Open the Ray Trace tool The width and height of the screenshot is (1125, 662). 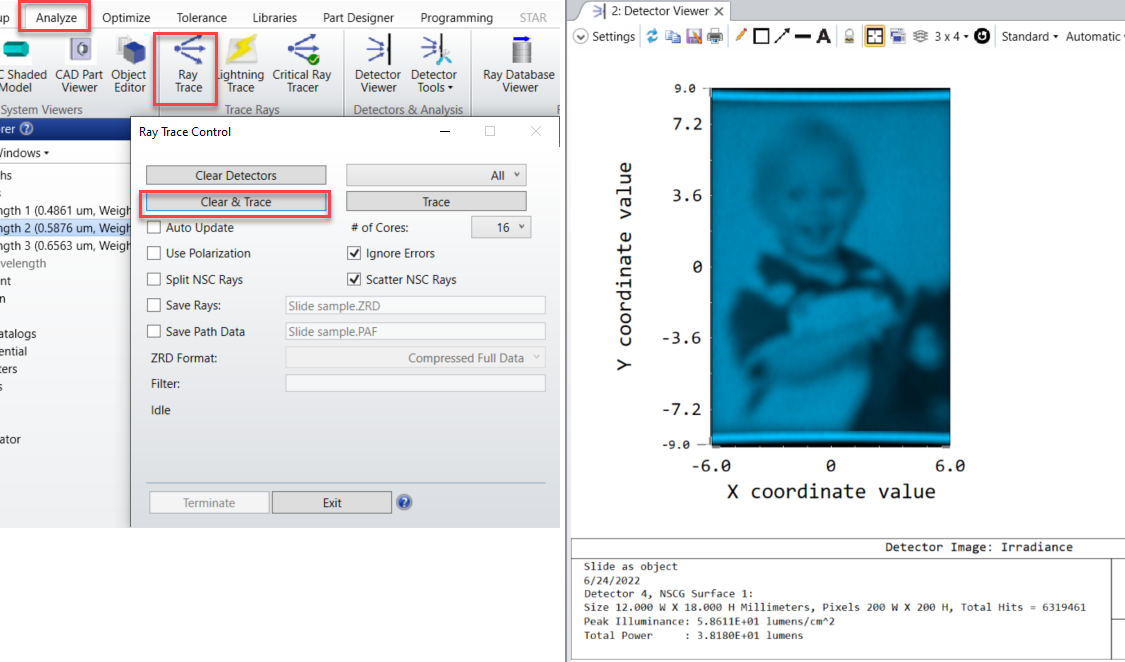point(188,67)
